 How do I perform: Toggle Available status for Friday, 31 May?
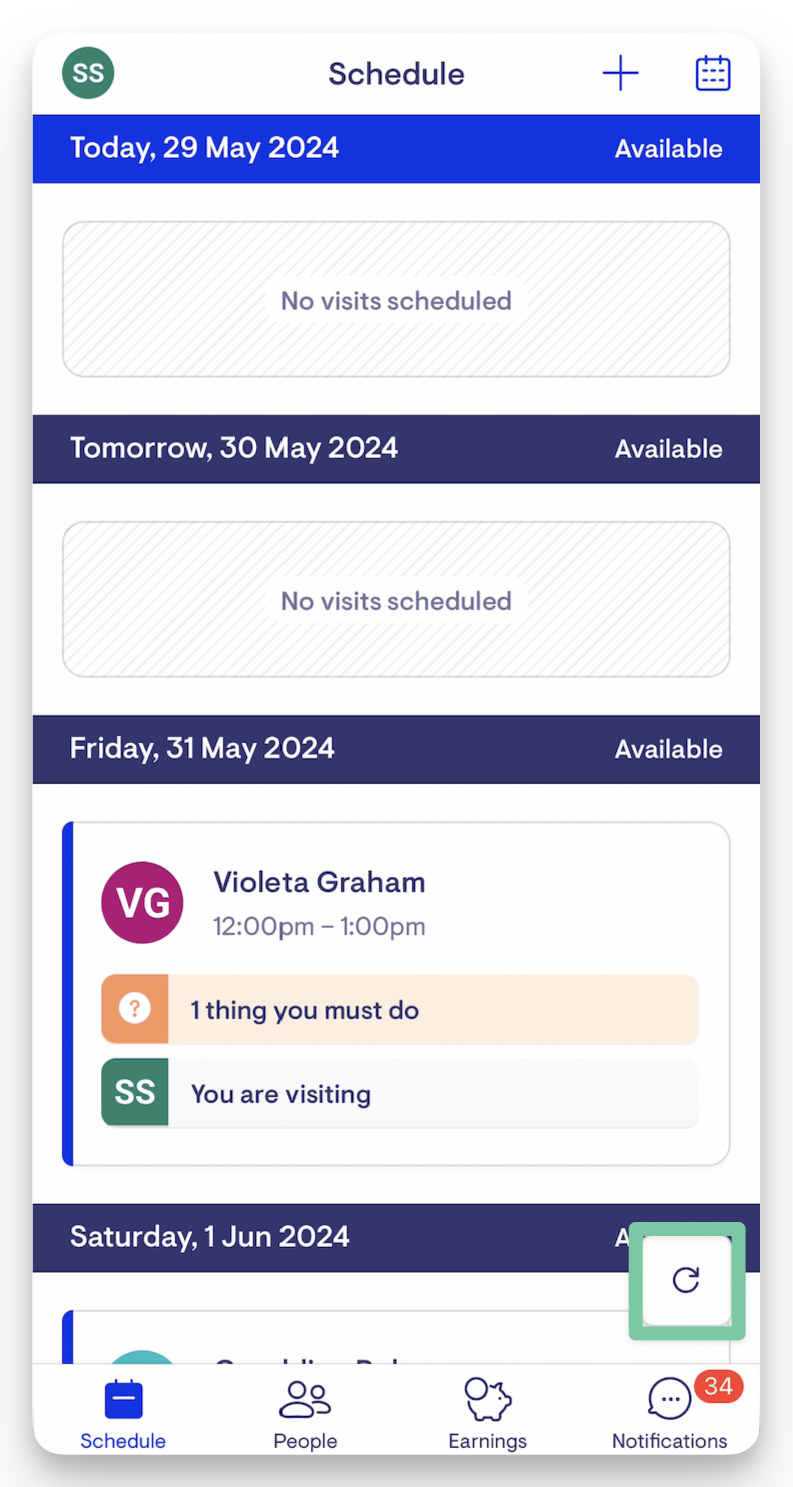point(668,749)
